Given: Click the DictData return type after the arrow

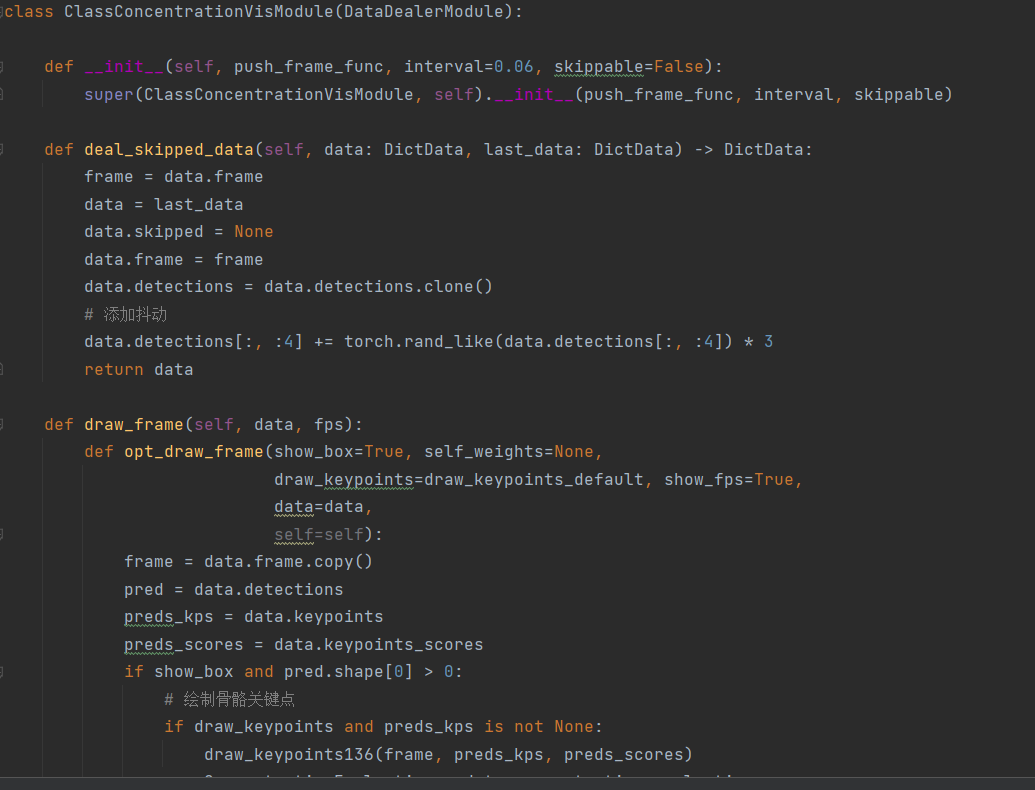Looking at the screenshot, I should 764,150.
